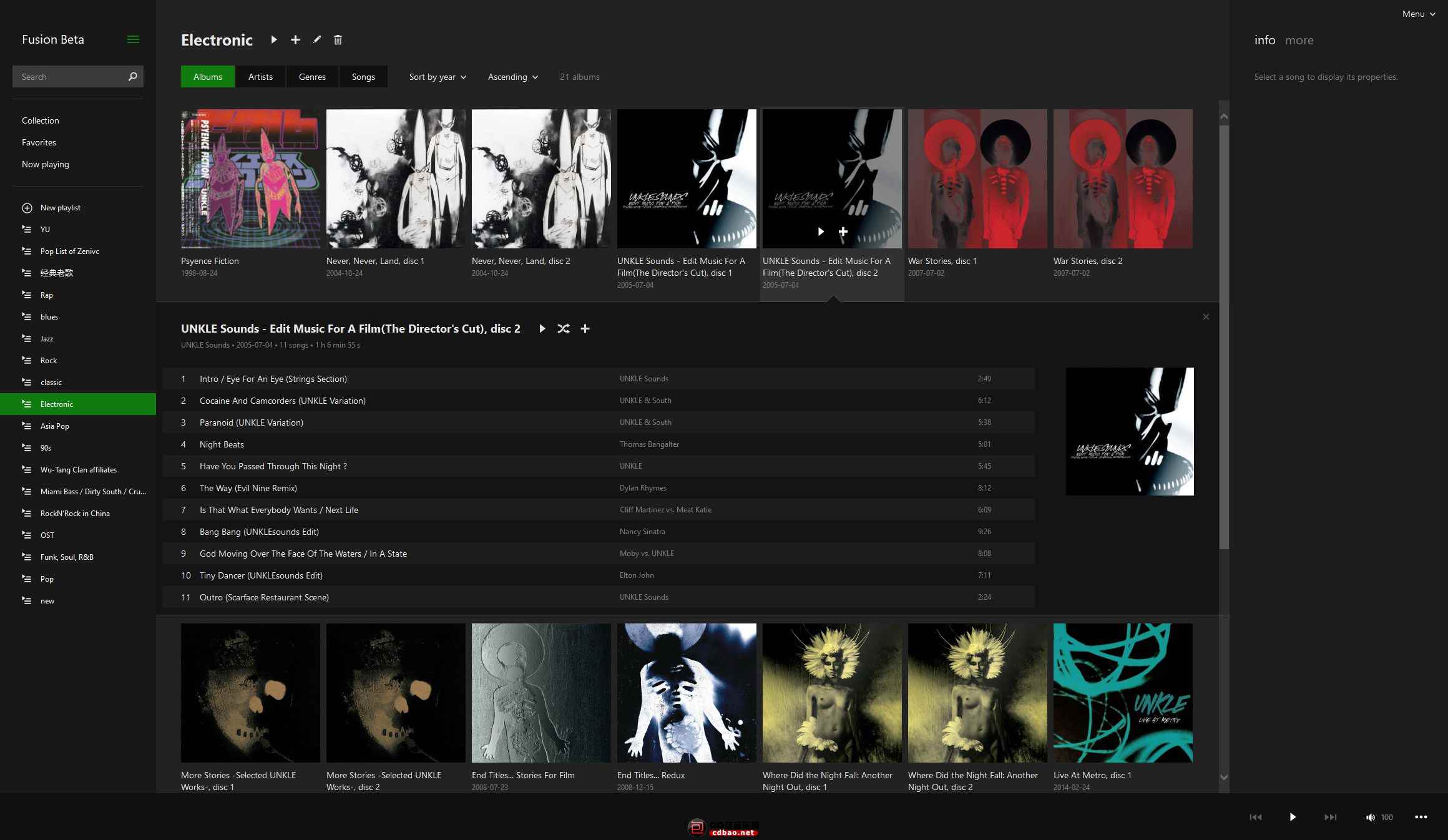Select the War Stories, disc 1 cover
The width and height of the screenshot is (1448, 840).
tap(977, 178)
